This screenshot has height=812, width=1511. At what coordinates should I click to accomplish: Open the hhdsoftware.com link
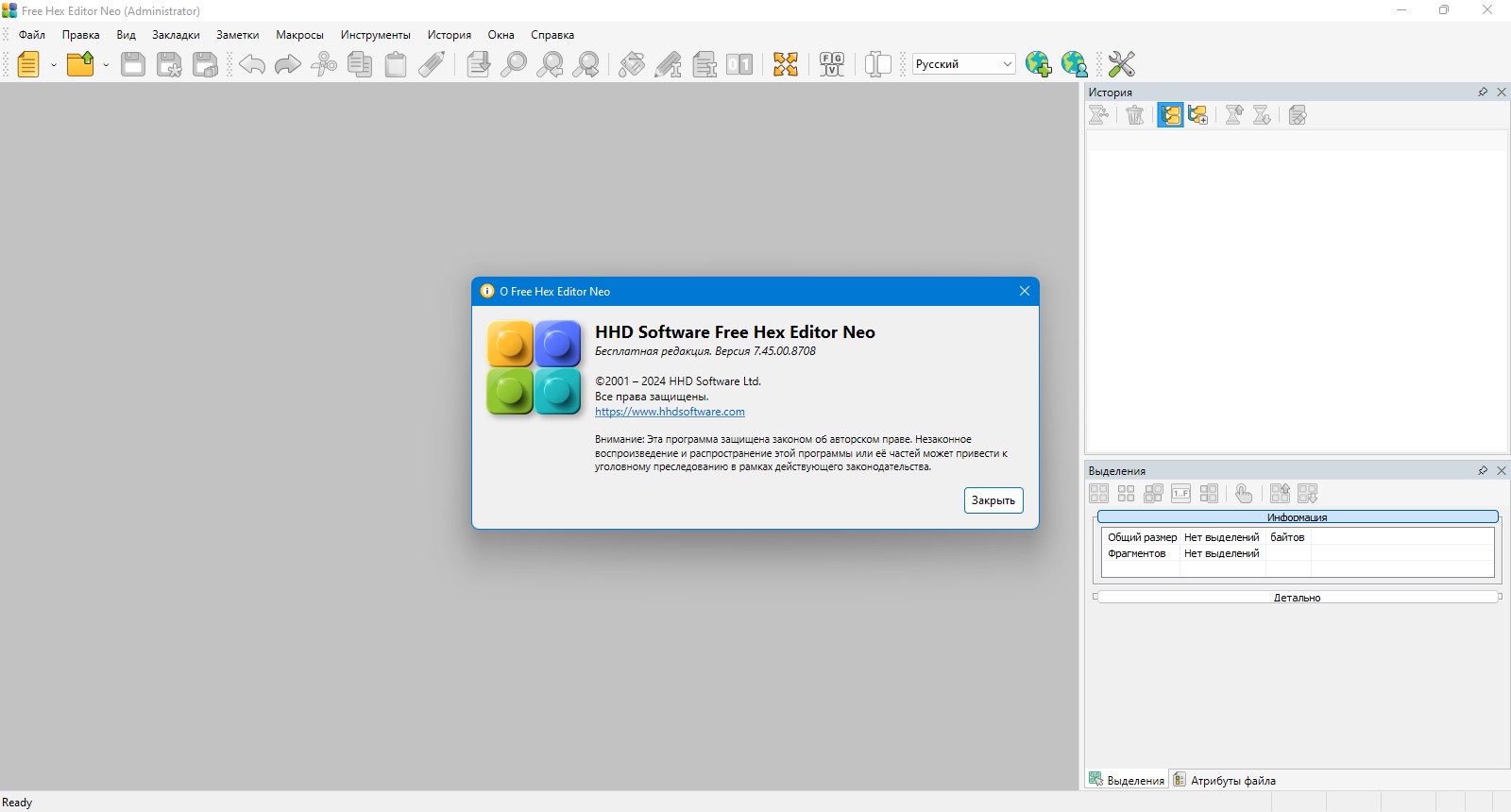[670, 412]
